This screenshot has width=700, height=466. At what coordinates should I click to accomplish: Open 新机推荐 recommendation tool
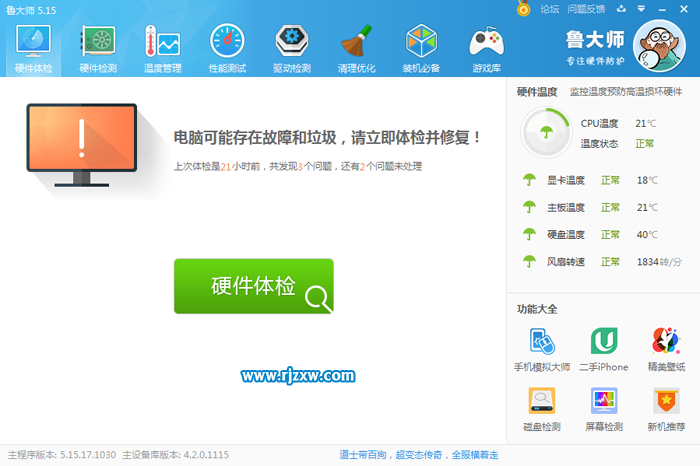pyautogui.click(x=666, y=409)
